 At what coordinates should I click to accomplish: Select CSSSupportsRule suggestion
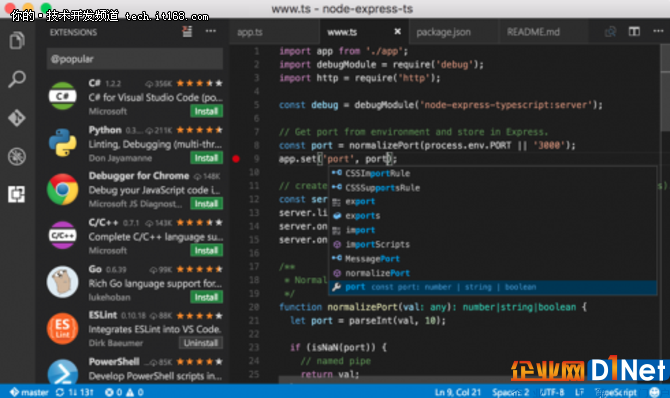(x=493, y=187)
